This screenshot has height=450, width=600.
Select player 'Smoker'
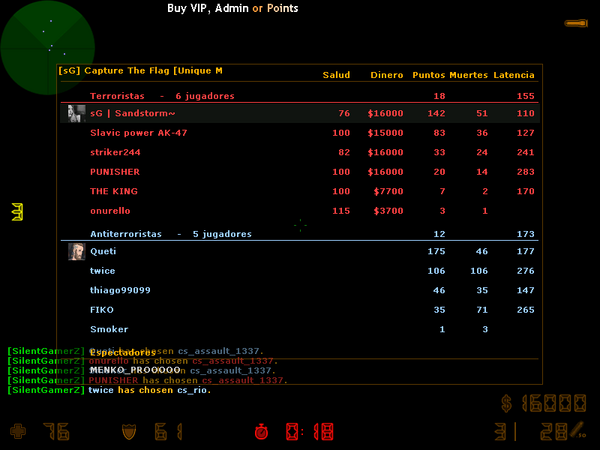(x=109, y=329)
